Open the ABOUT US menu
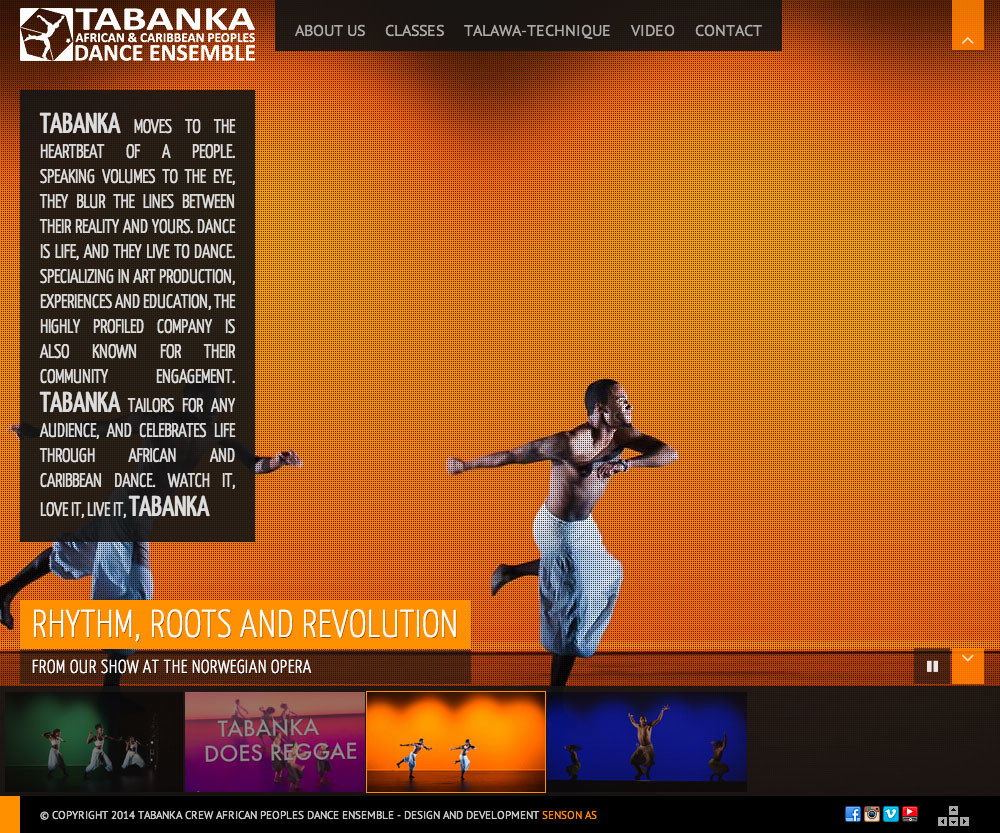 pos(330,31)
